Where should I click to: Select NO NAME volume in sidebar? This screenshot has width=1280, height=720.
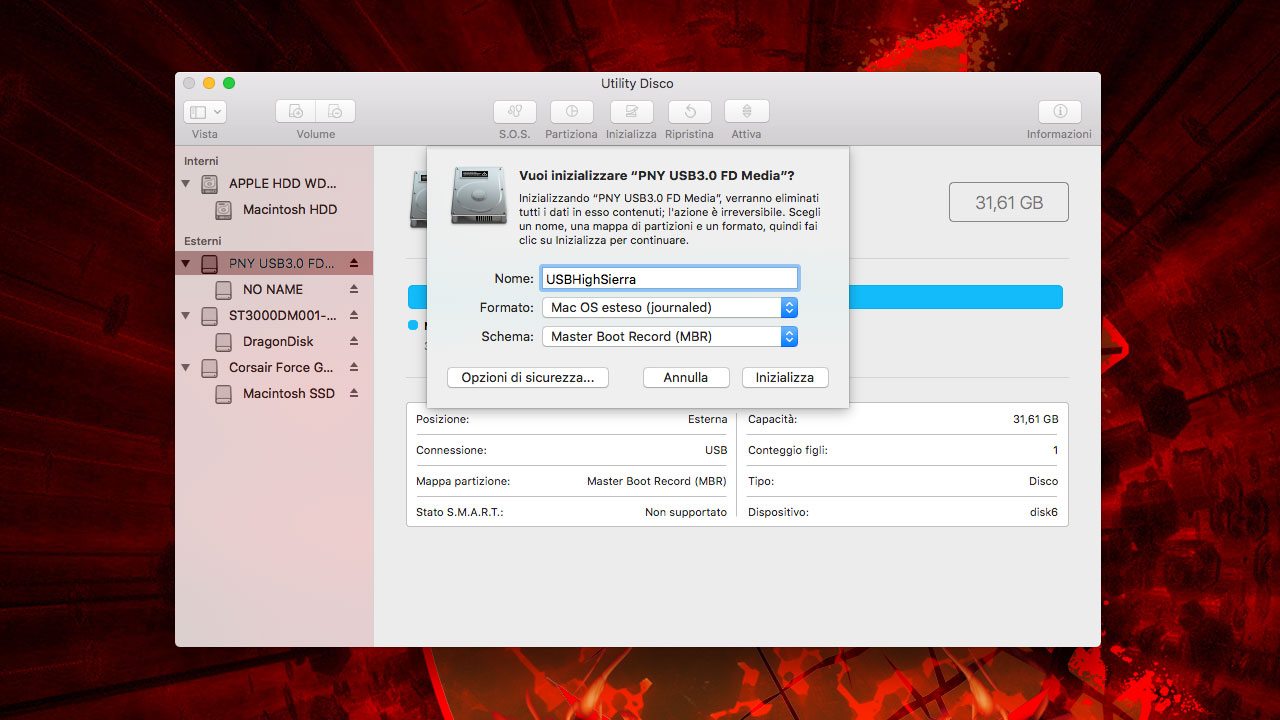pos(272,289)
